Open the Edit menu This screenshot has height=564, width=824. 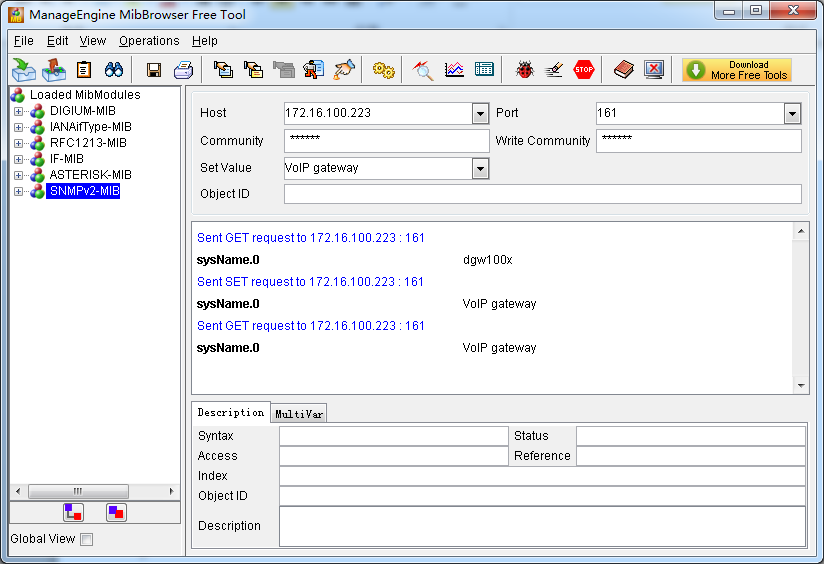(x=57, y=41)
